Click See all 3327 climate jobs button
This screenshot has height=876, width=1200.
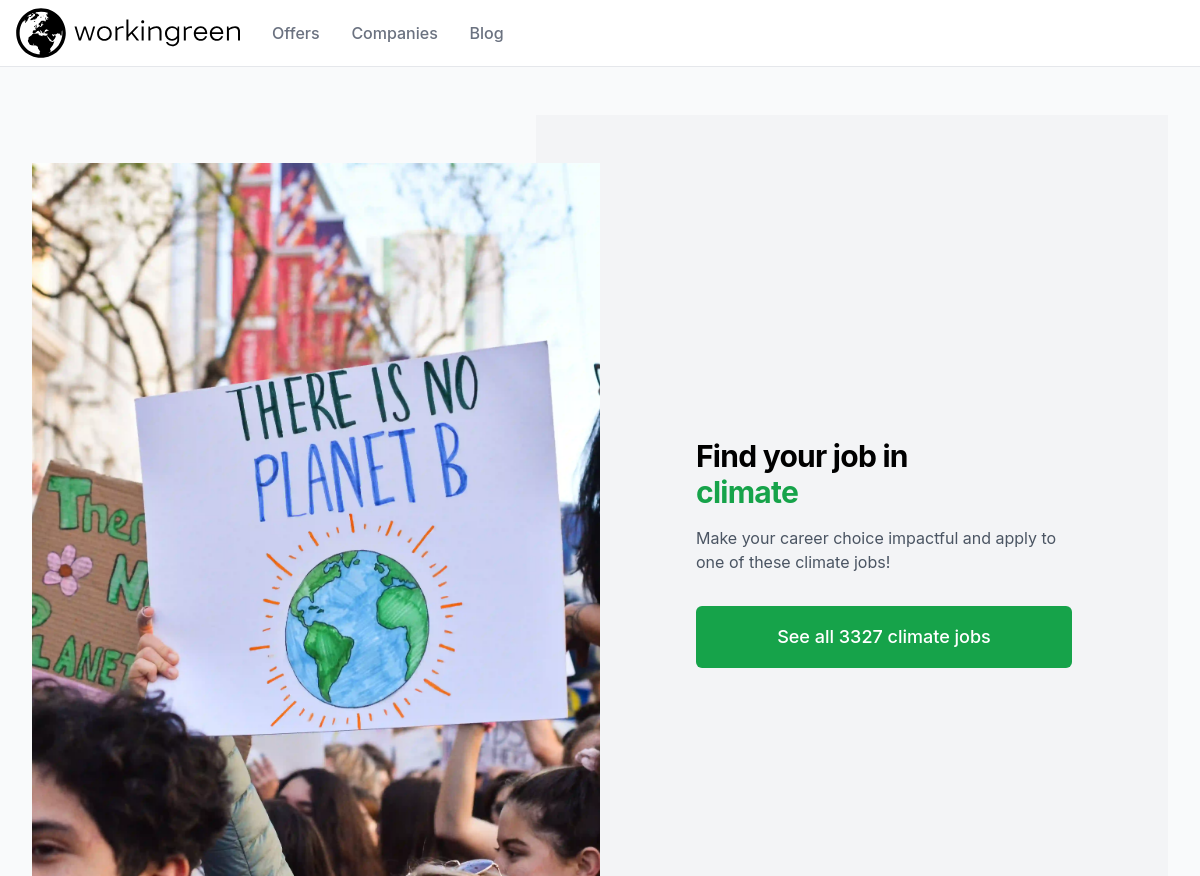(884, 637)
